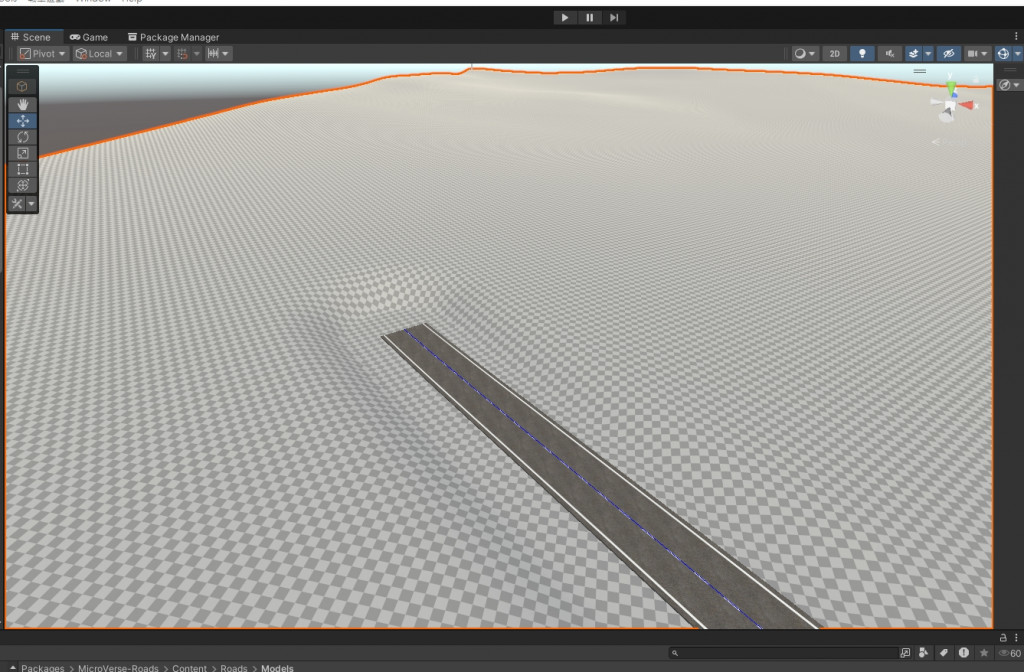
Task: Open the Pivot handle position dropdown
Action: (42, 54)
